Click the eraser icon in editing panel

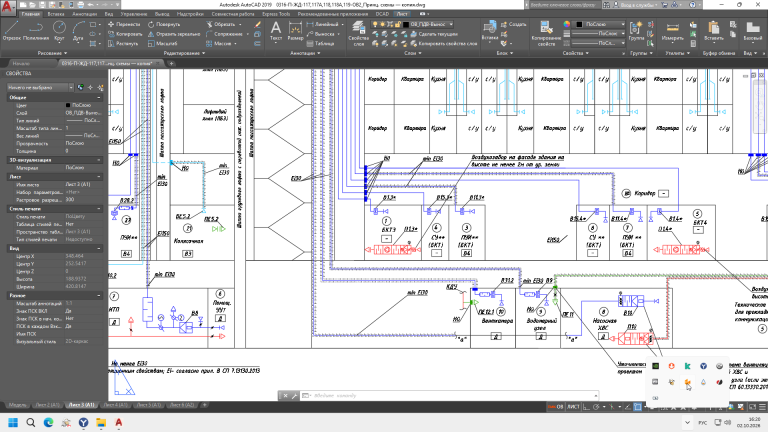(x=258, y=24)
